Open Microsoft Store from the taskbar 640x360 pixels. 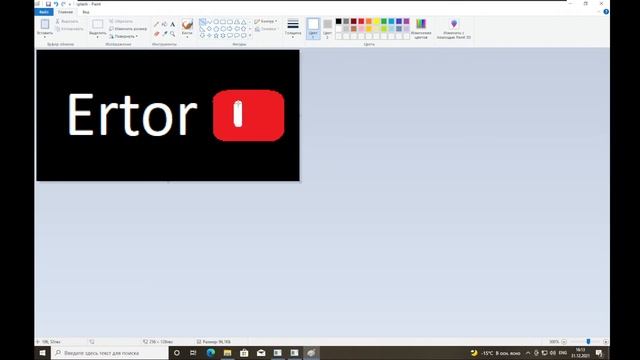pos(244,353)
